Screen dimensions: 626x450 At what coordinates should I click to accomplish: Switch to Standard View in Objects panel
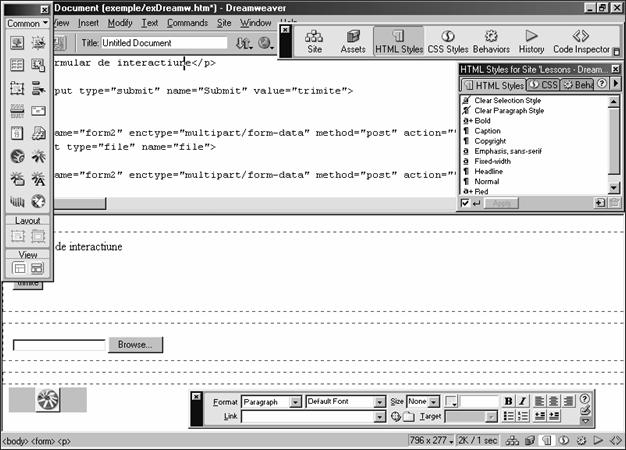18,268
